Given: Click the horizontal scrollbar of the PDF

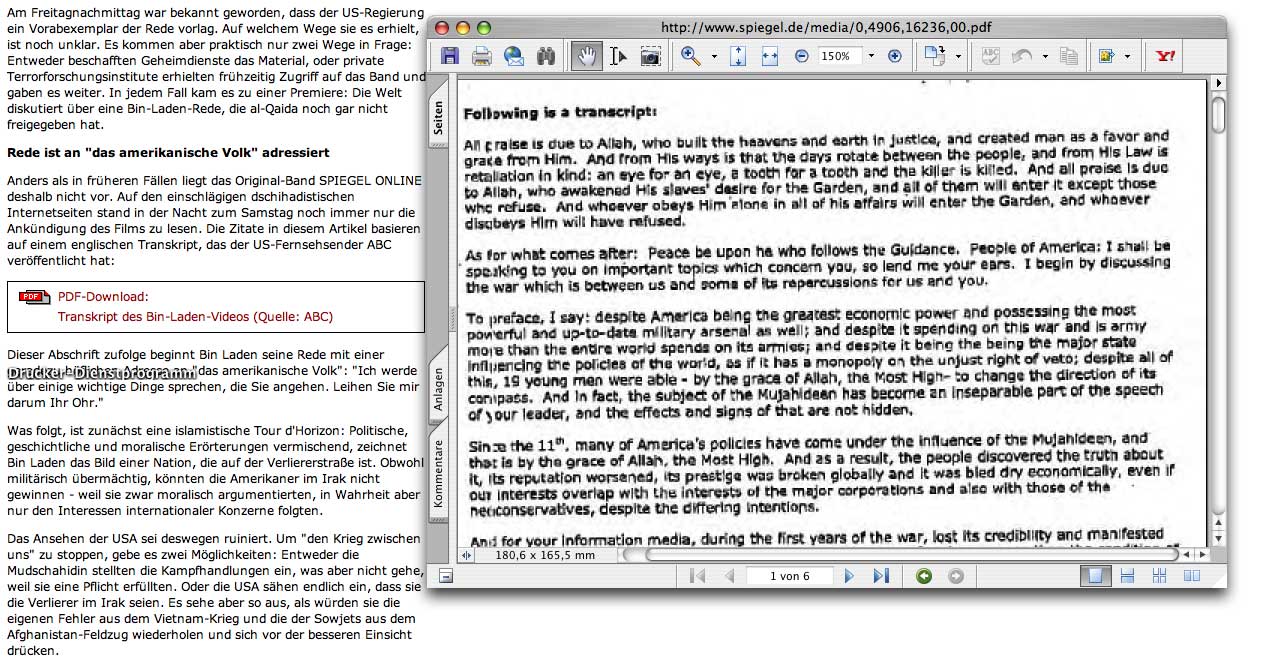Looking at the screenshot, I should 900,554.
